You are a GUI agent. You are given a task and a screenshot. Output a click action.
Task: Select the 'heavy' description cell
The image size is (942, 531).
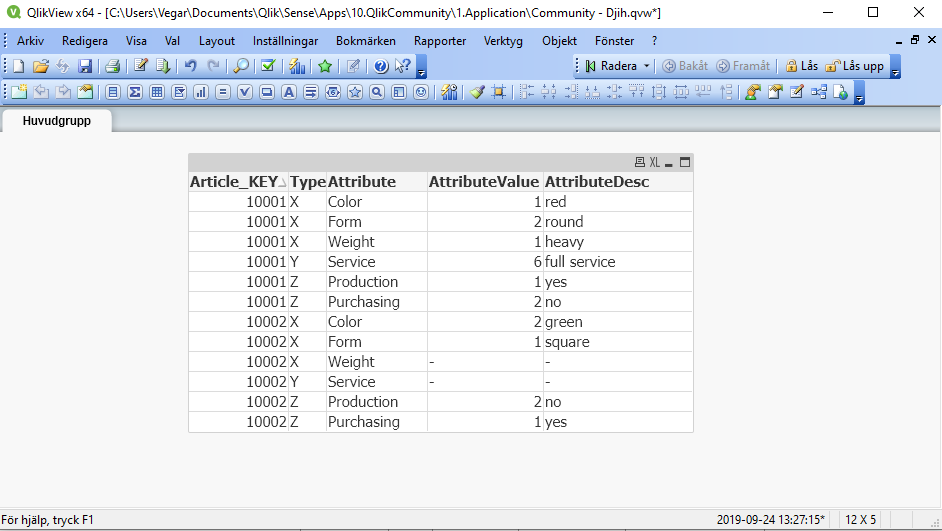(x=618, y=242)
